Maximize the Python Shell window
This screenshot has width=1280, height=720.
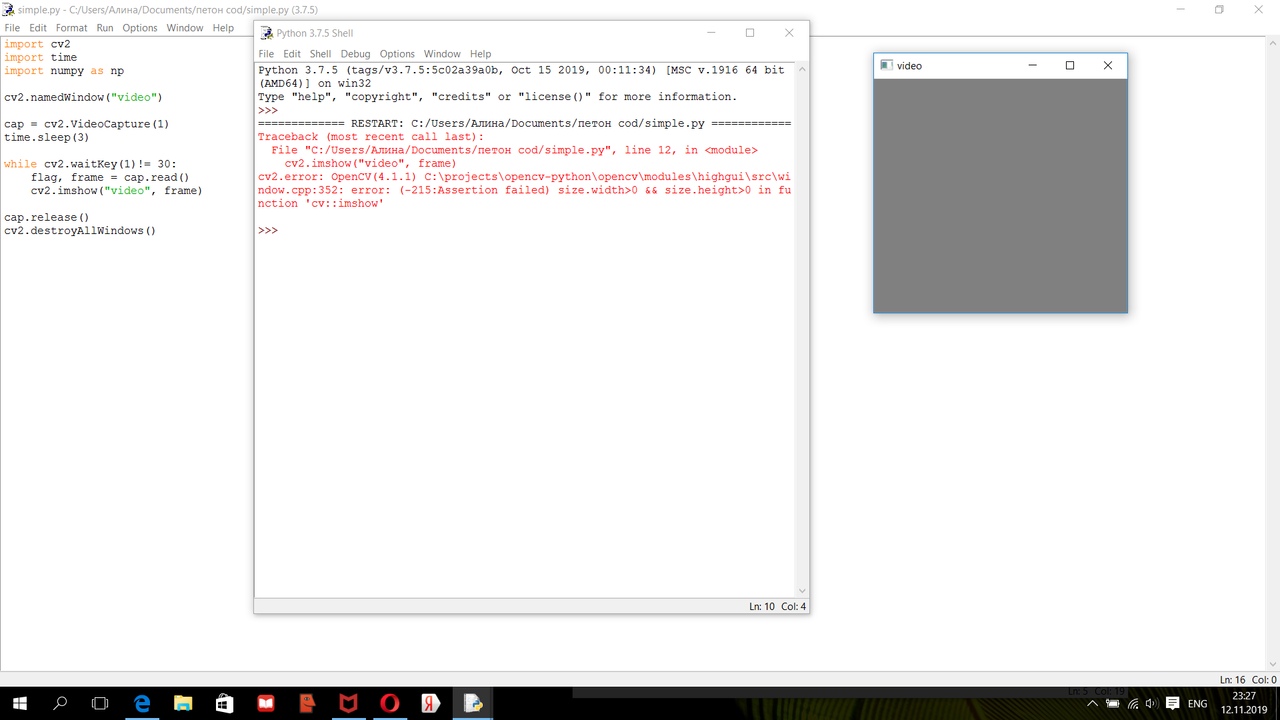750,33
